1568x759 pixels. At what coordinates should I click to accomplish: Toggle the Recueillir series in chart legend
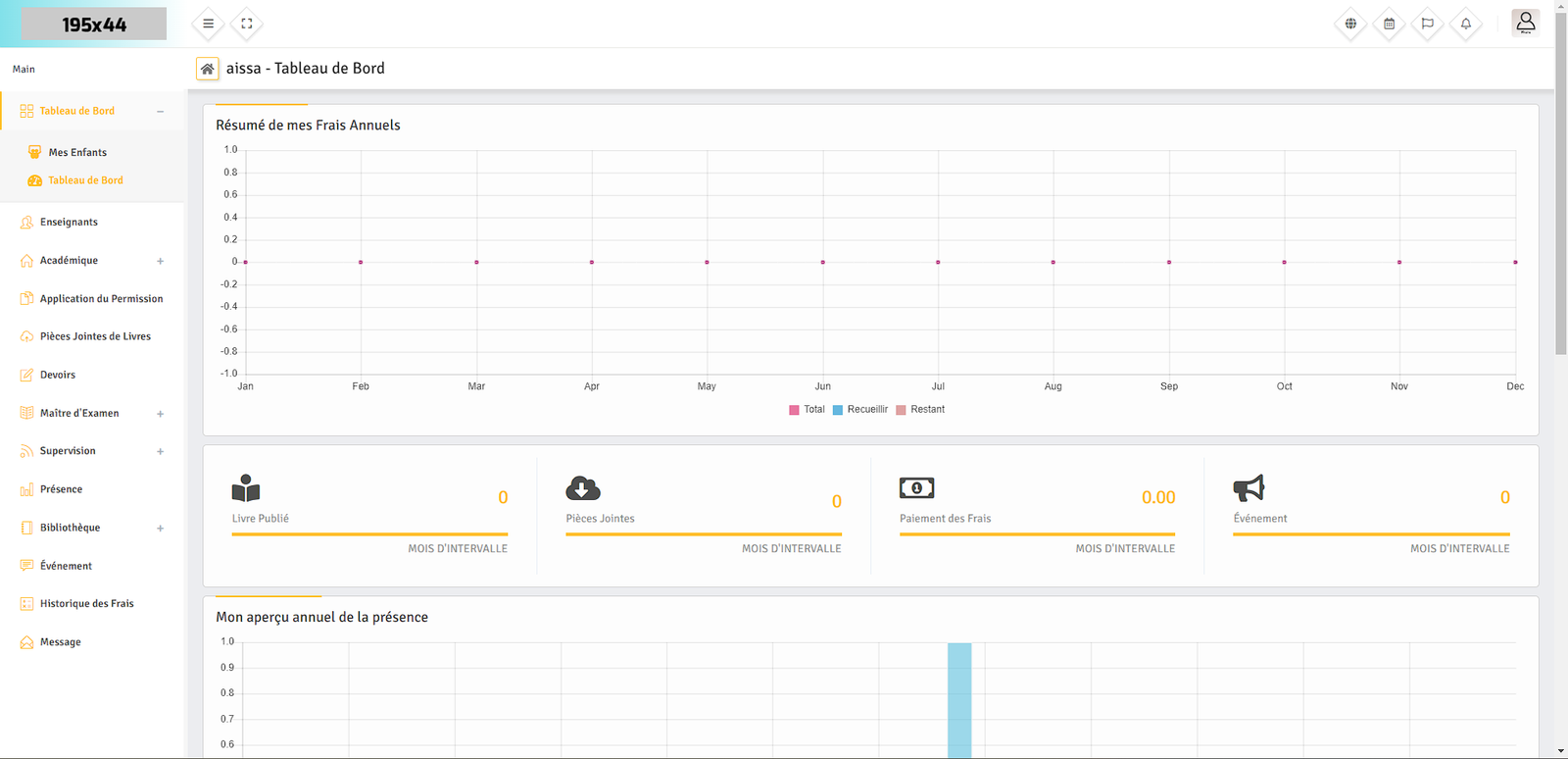(x=859, y=410)
